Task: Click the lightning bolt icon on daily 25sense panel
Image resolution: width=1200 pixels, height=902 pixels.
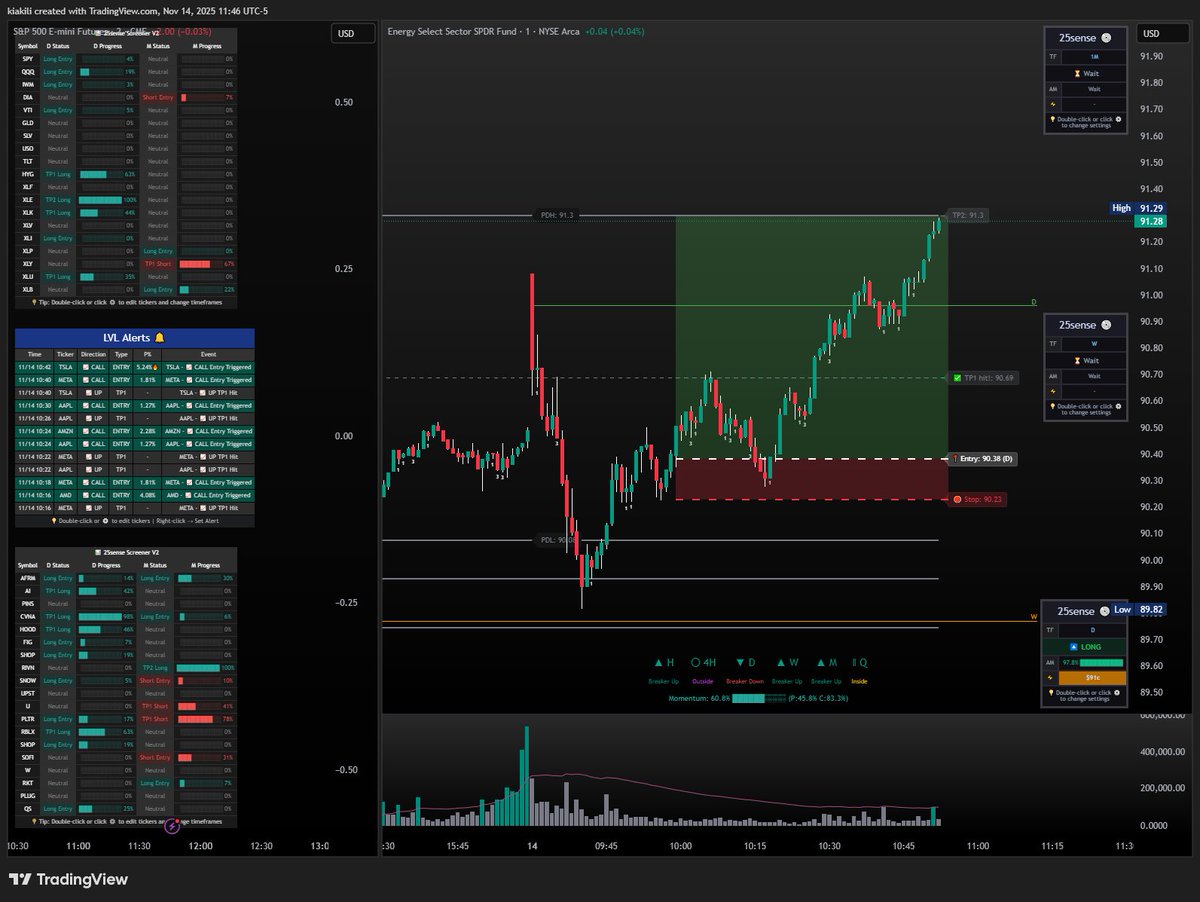Action: (x=1050, y=678)
